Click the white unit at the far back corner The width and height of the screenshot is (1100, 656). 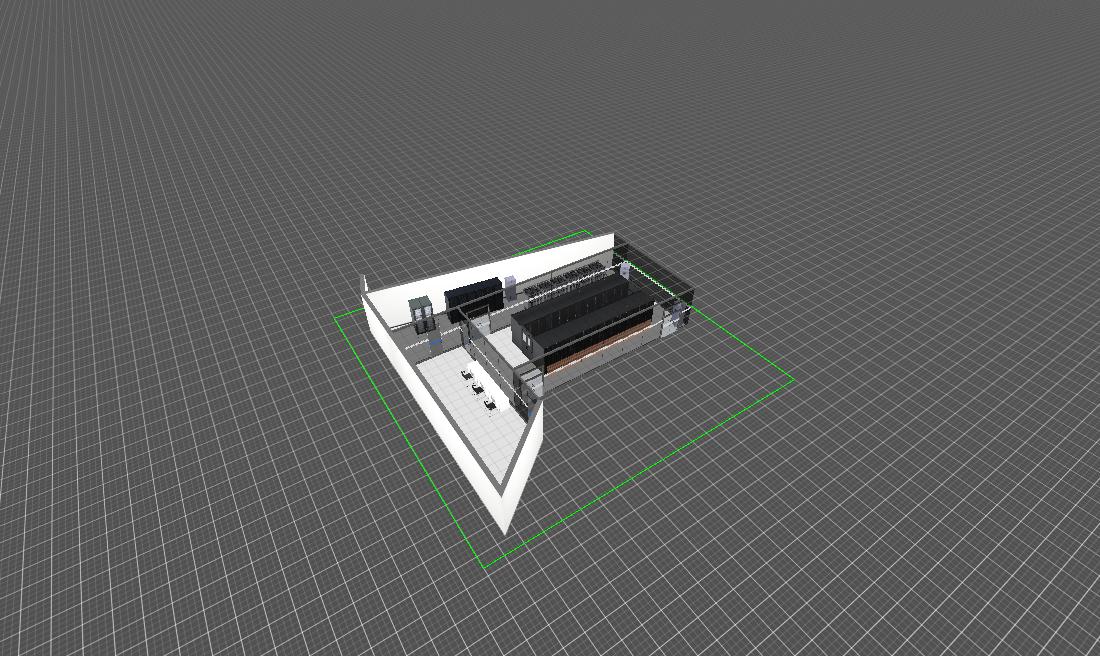625,270
